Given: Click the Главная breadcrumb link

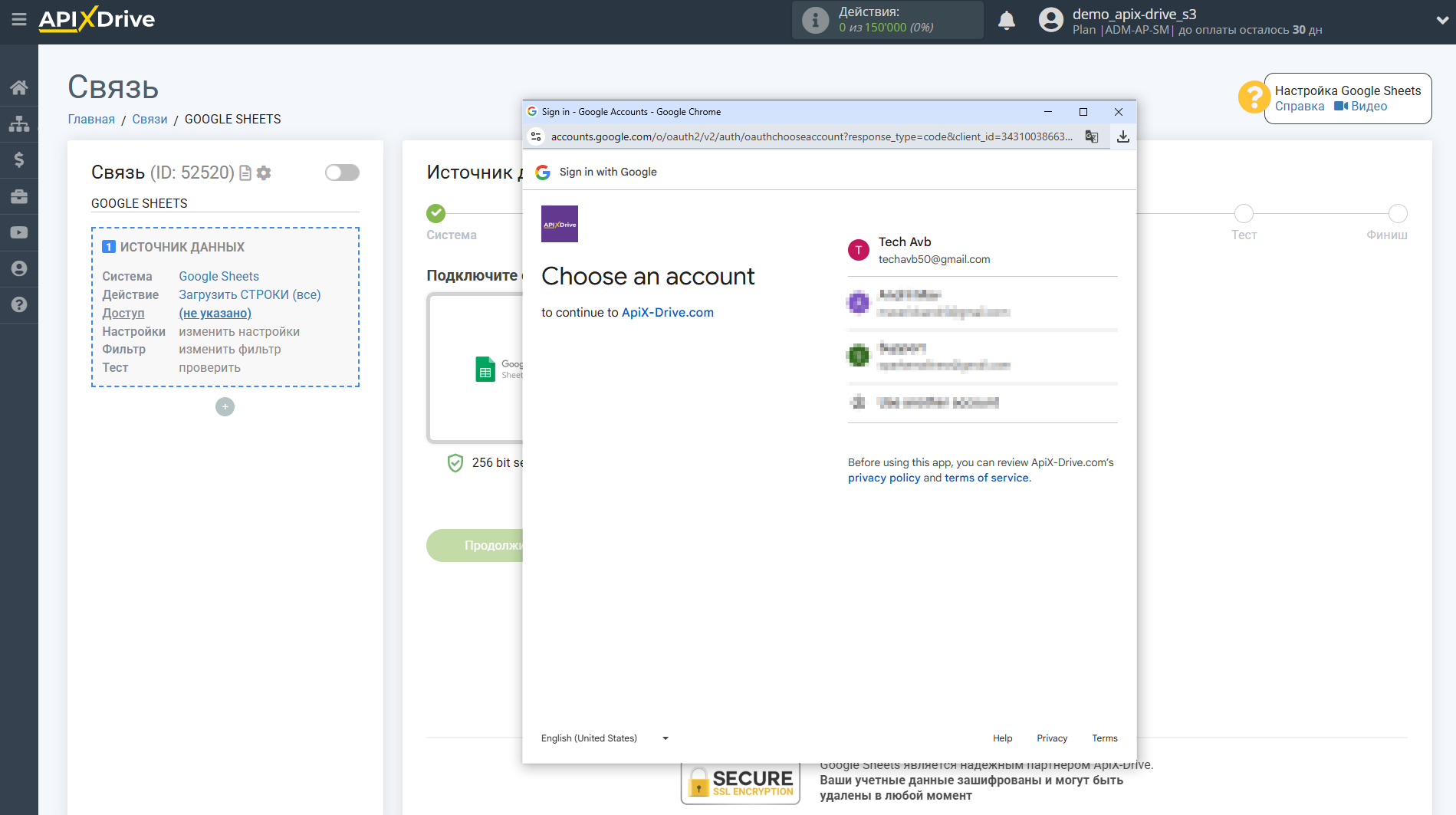Looking at the screenshot, I should coord(91,119).
